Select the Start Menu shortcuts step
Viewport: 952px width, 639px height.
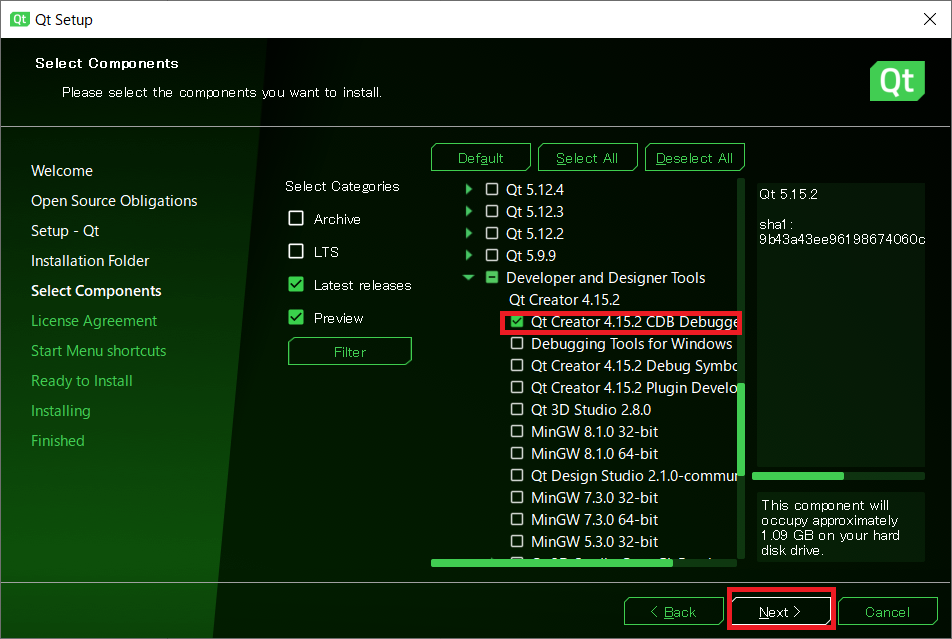tap(98, 351)
